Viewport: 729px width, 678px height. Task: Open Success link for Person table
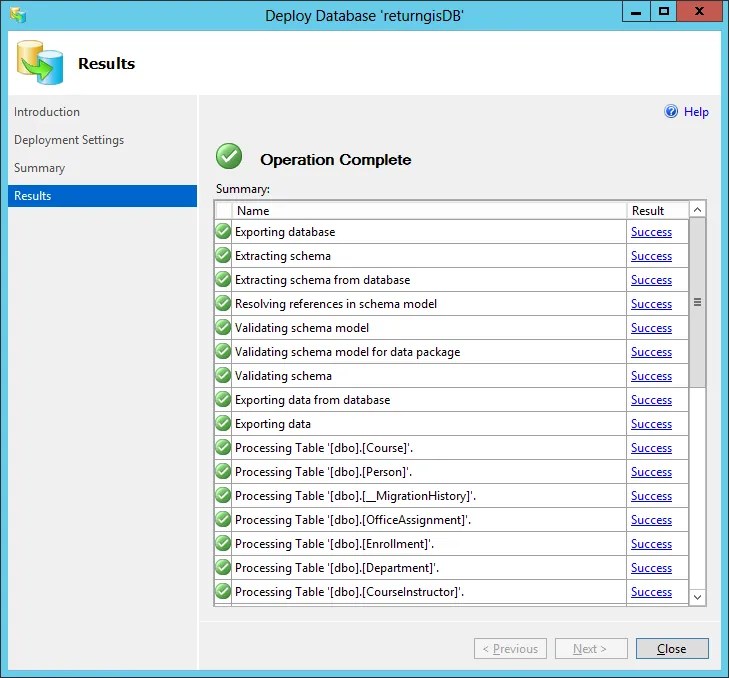point(651,472)
